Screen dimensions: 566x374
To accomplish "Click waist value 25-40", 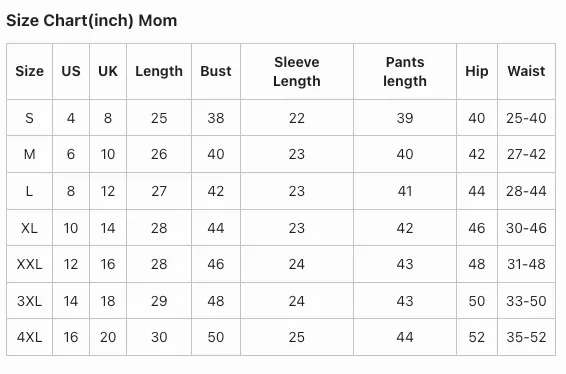I will tap(526, 118).
